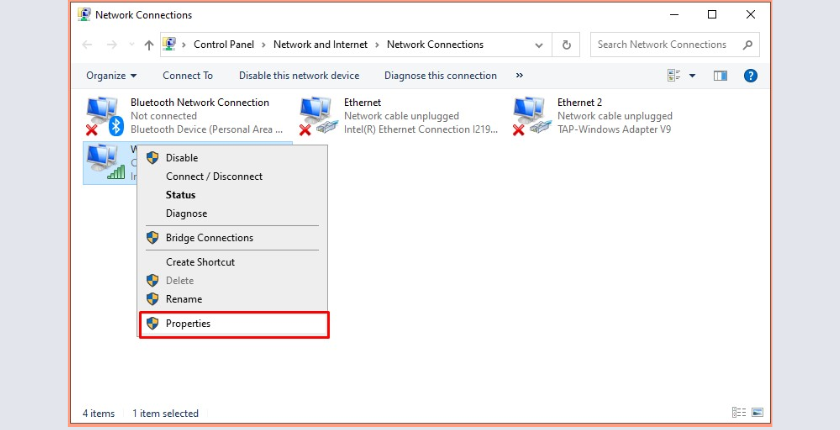Switch to details view icon in status bar

tap(739, 412)
